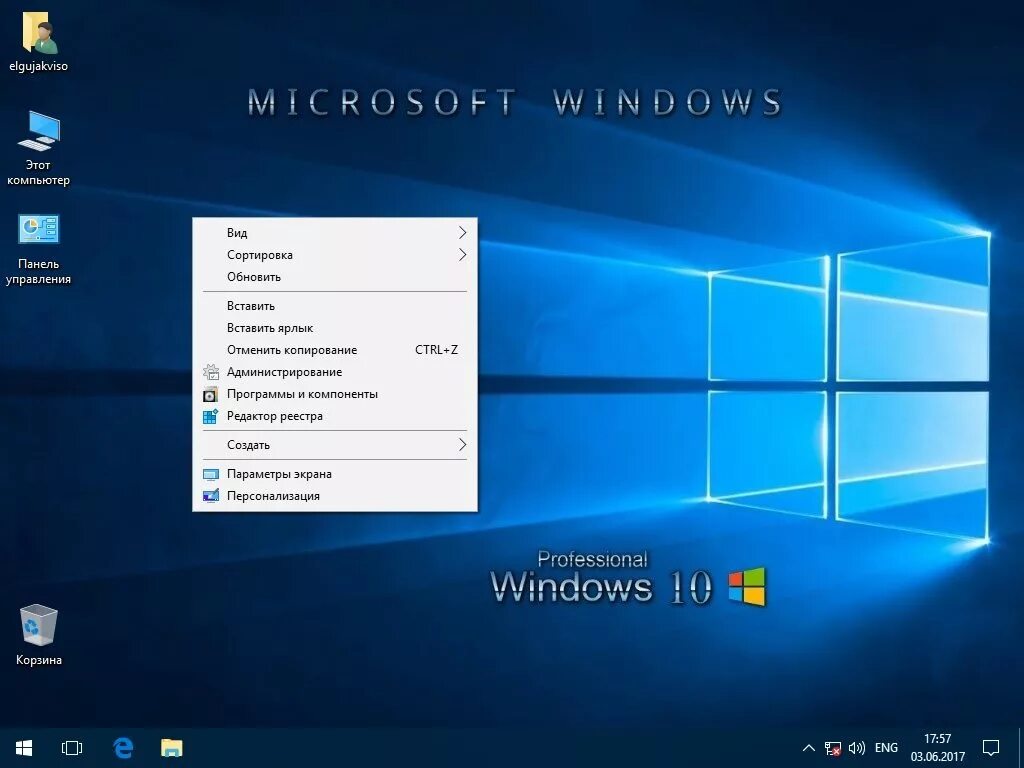1024x768 pixels.
Task: Open Microsoft Edge from the taskbar
Action: pos(122,747)
